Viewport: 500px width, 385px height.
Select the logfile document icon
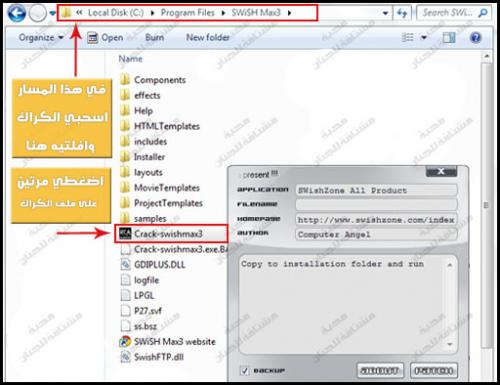[125, 280]
